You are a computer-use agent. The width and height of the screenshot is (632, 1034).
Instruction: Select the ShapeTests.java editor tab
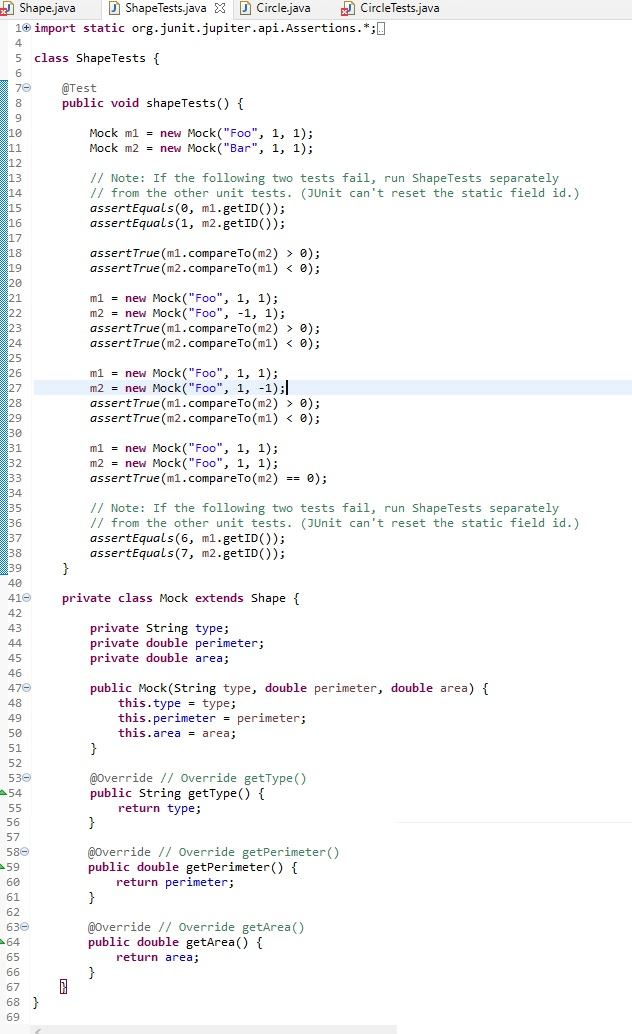pos(165,8)
